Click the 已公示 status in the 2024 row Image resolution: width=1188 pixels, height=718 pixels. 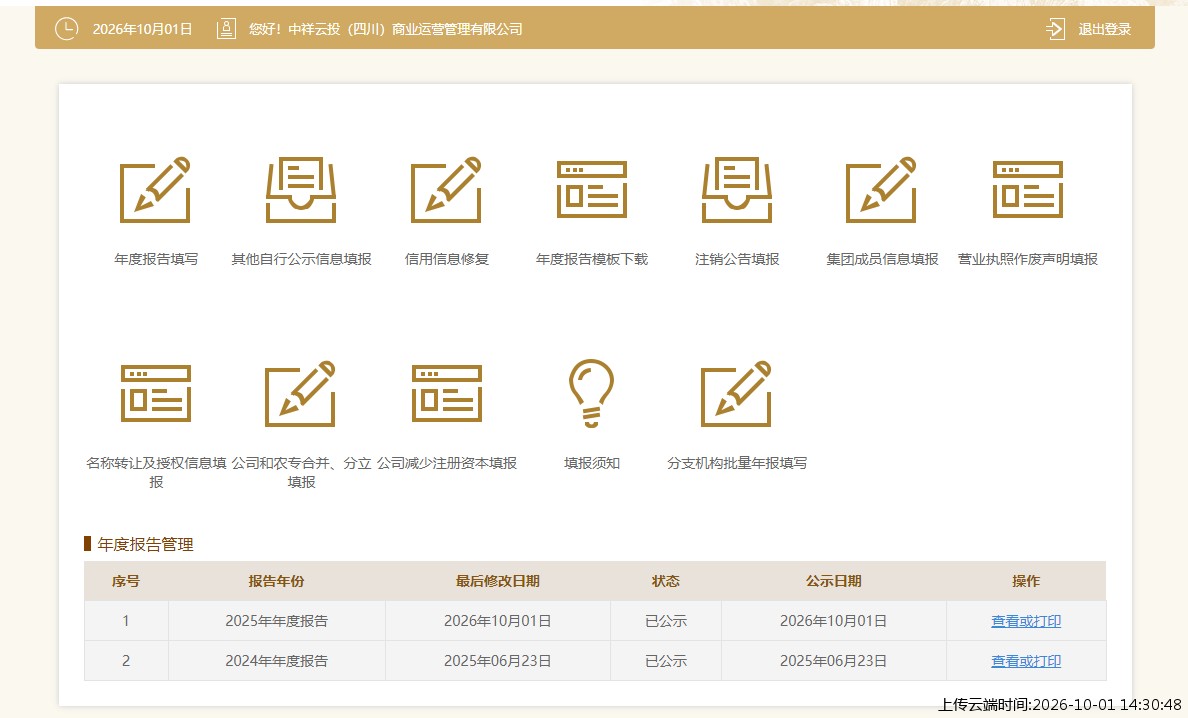click(666, 661)
